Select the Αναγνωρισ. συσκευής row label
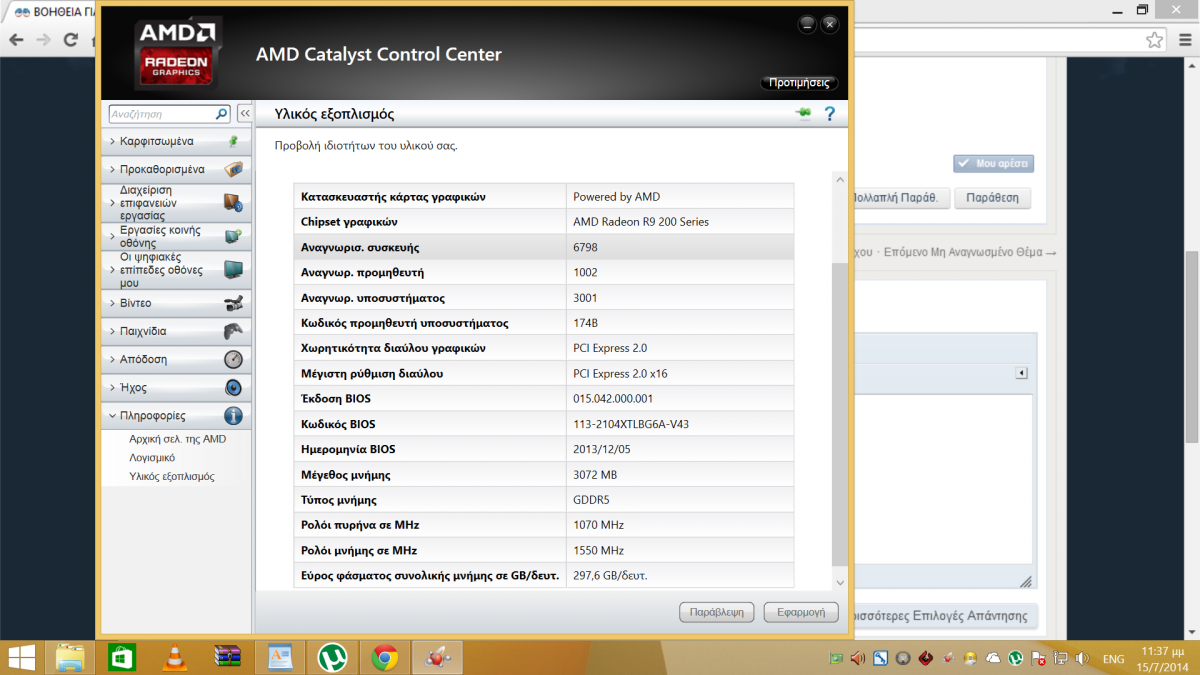 pos(360,247)
